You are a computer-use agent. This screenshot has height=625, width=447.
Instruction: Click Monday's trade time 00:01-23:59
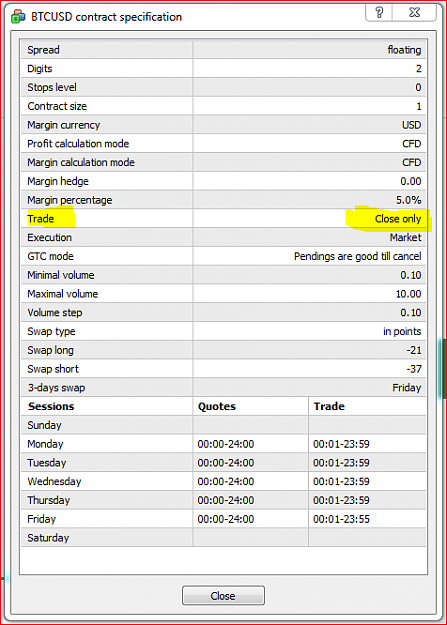[x=341, y=444]
